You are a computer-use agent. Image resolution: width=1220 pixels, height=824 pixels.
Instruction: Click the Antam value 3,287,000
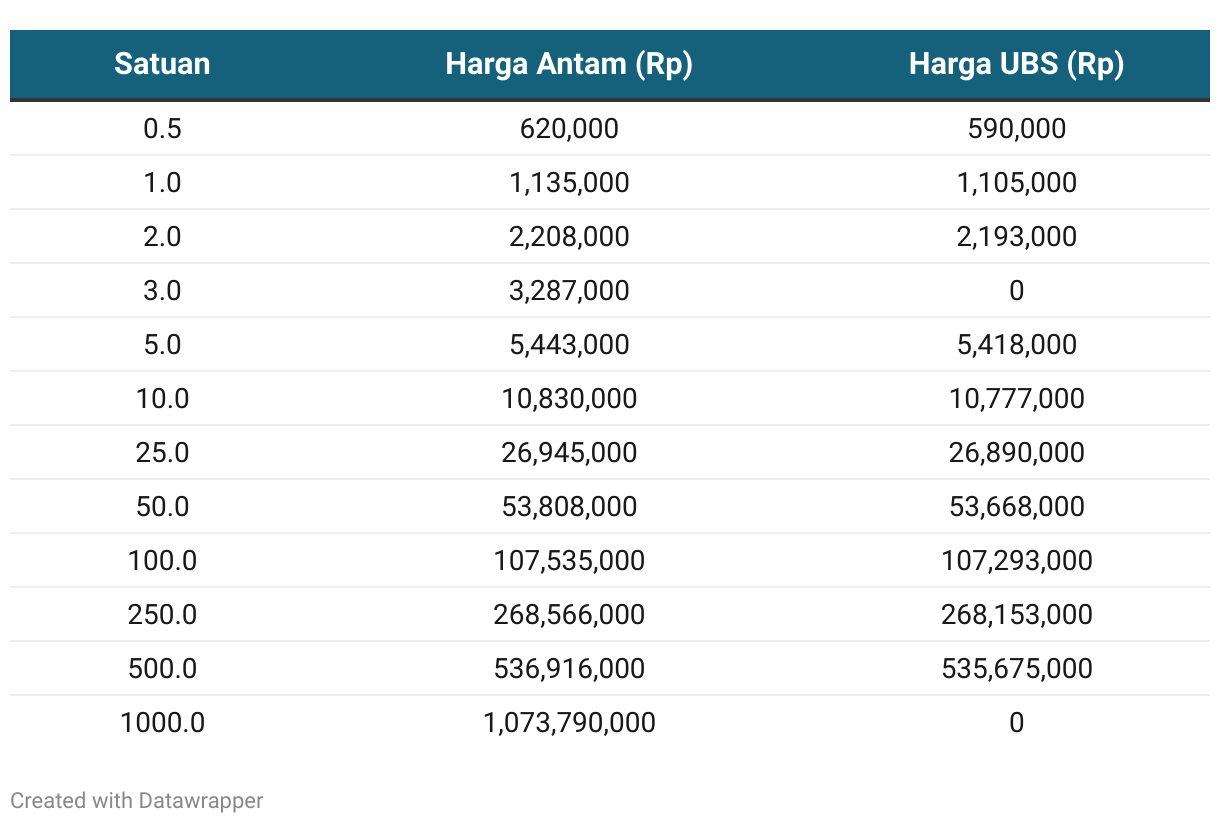(x=569, y=291)
